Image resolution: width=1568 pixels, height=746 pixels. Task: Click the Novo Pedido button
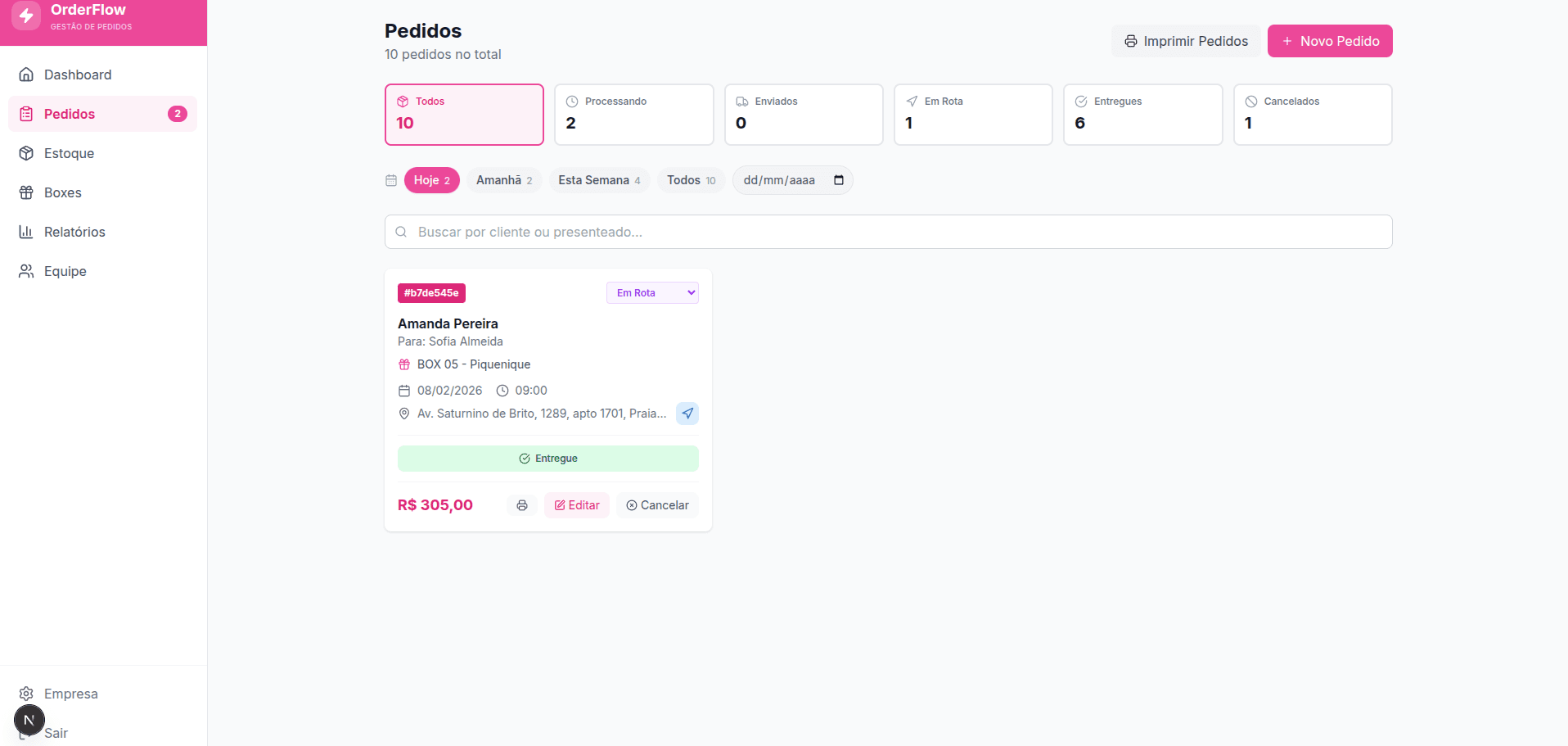tap(1329, 41)
